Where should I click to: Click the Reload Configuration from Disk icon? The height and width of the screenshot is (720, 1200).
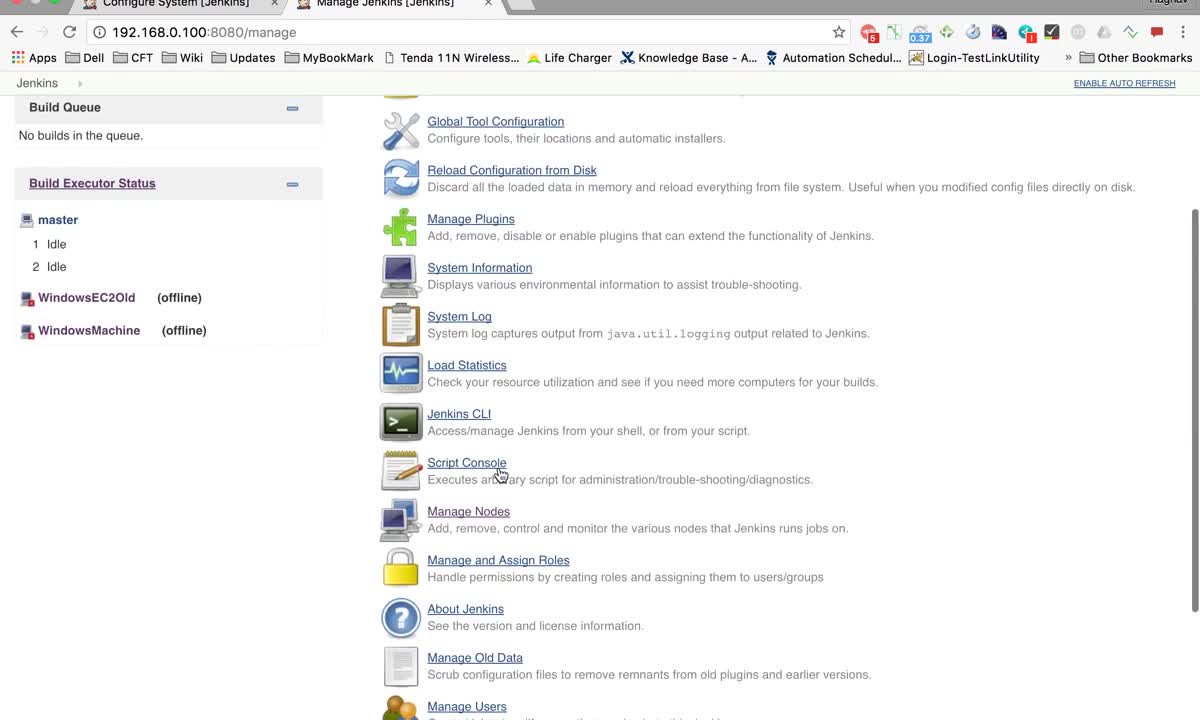click(x=401, y=179)
